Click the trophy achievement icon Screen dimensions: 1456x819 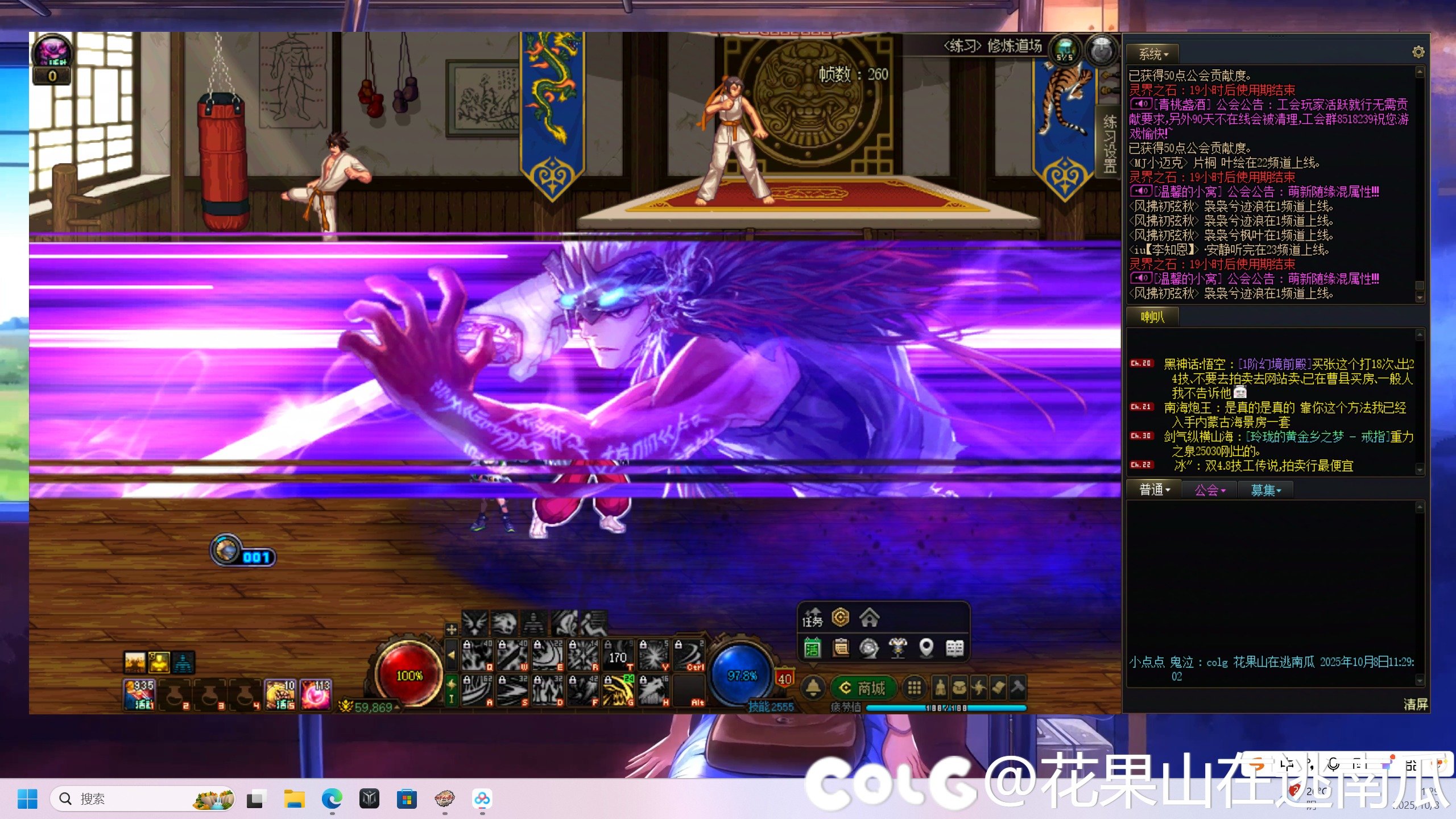[x=897, y=648]
